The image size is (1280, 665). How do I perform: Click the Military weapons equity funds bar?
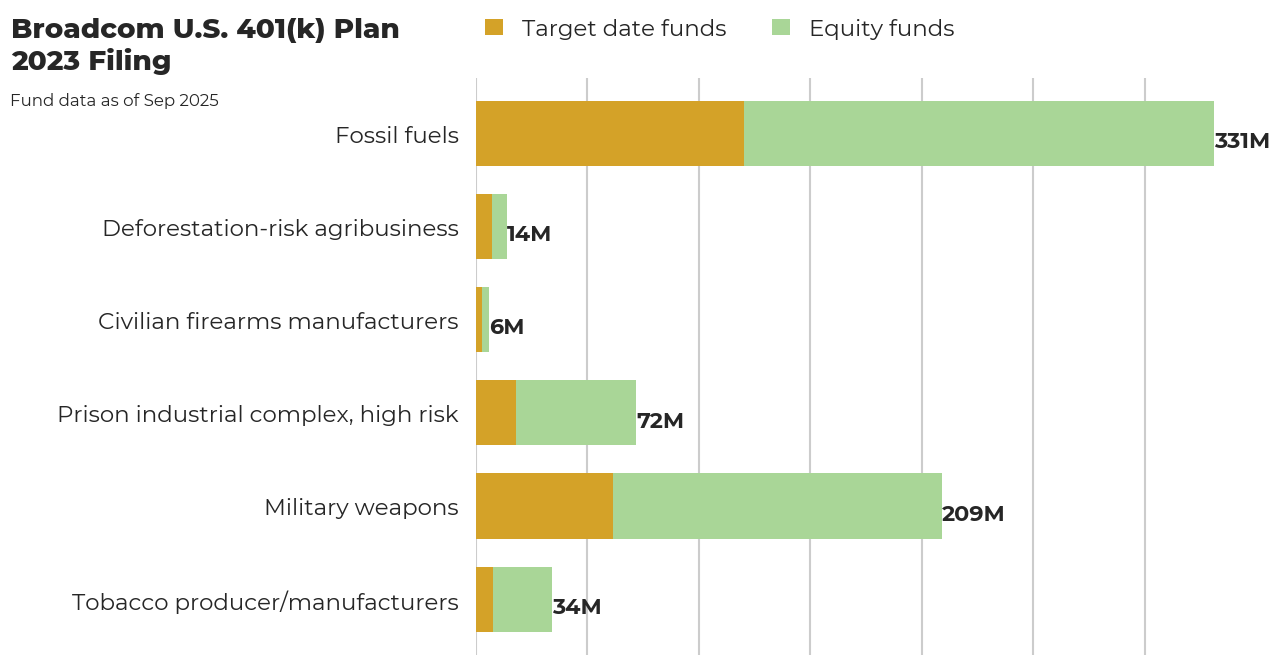777,506
